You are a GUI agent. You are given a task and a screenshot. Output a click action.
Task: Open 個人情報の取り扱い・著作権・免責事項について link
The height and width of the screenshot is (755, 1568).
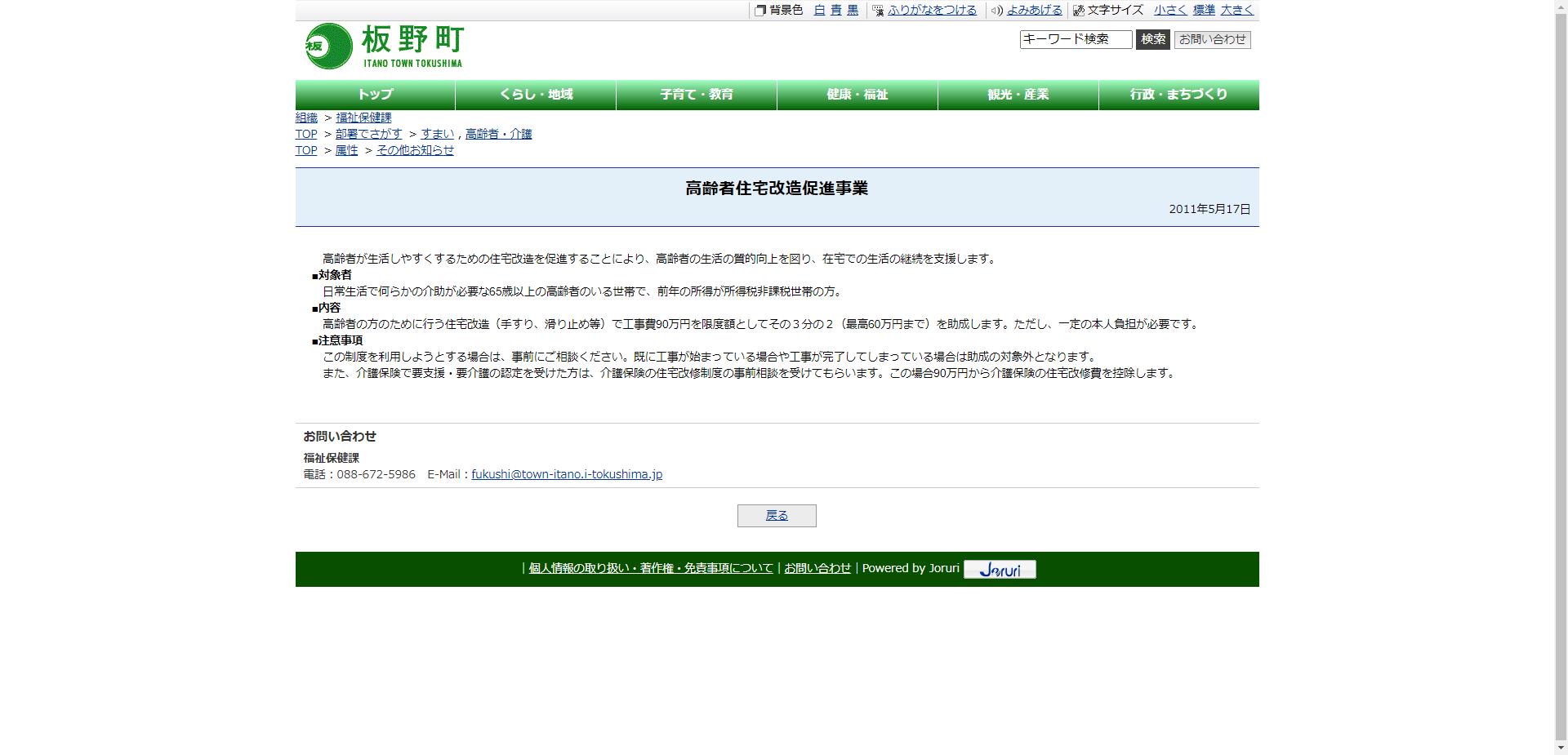(x=649, y=568)
